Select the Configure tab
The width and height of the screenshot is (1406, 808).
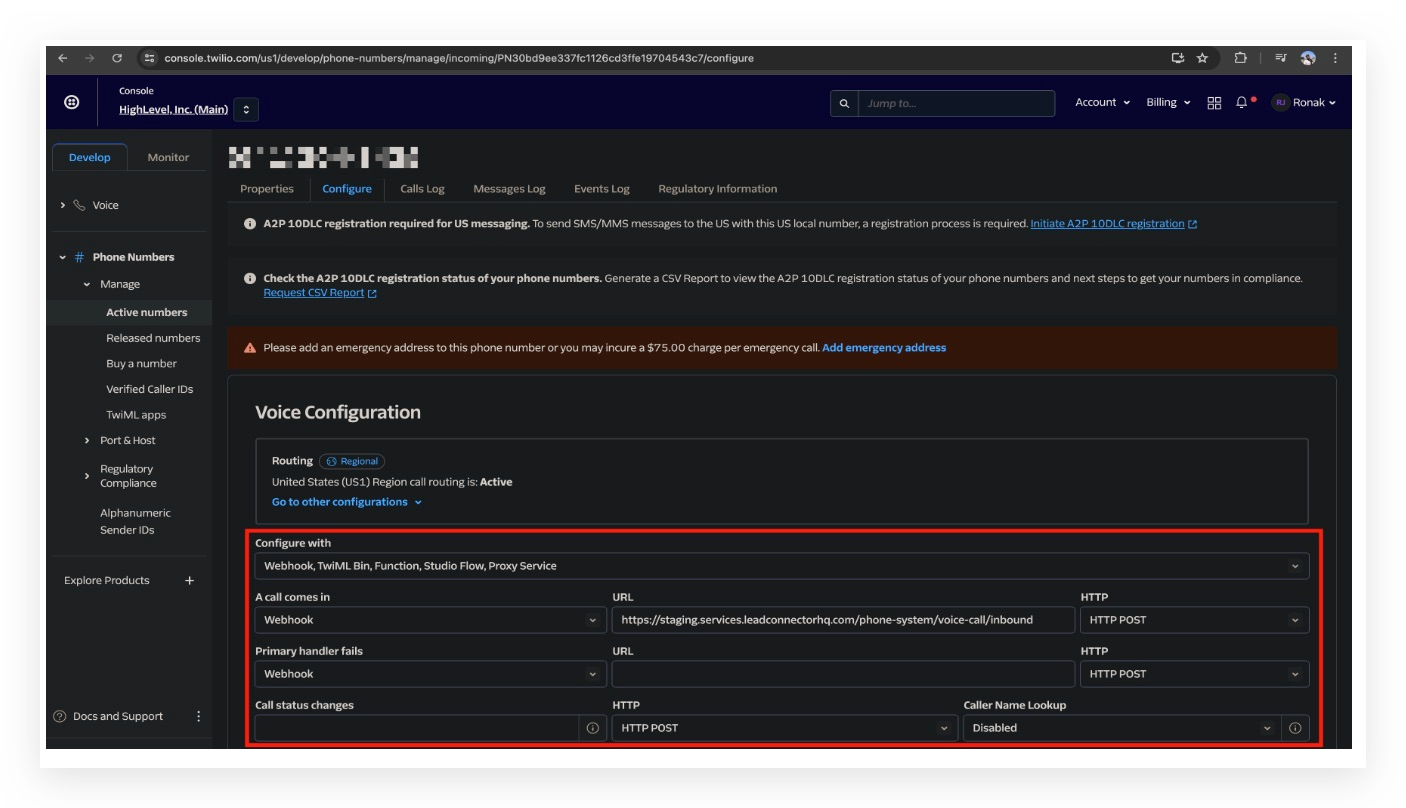tap(347, 188)
